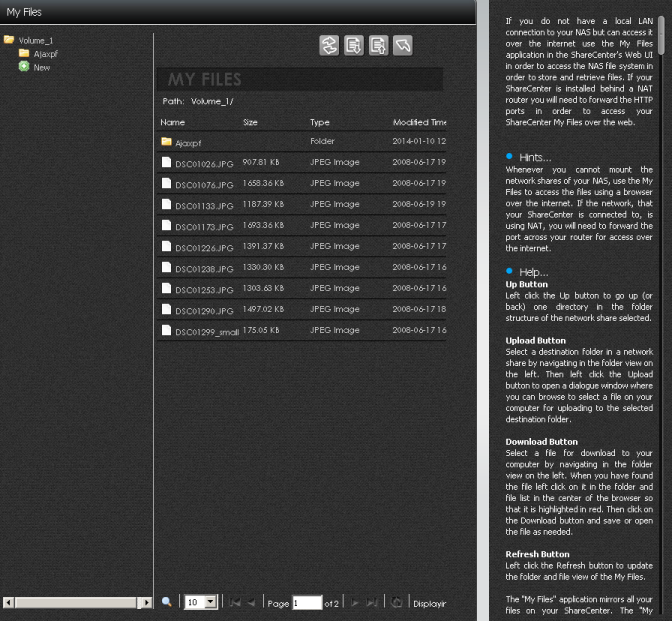This screenshot has height=621, width=672.
Task: Click the Refresh Button help heading
Action: 537,554
